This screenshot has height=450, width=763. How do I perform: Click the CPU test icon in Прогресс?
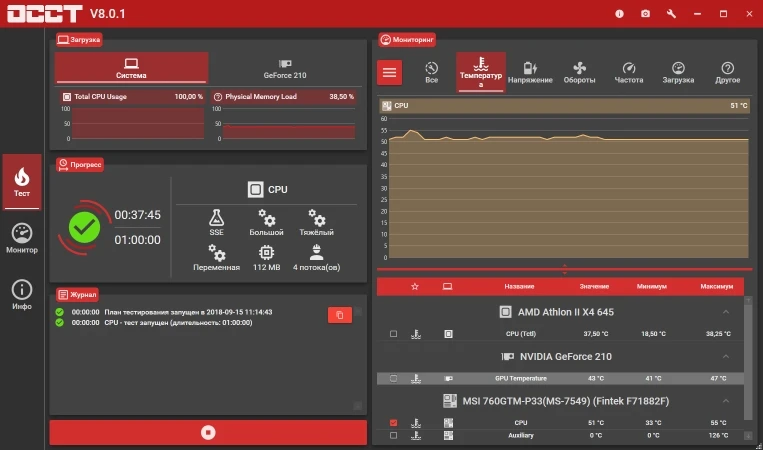click(x=255, y=189)
